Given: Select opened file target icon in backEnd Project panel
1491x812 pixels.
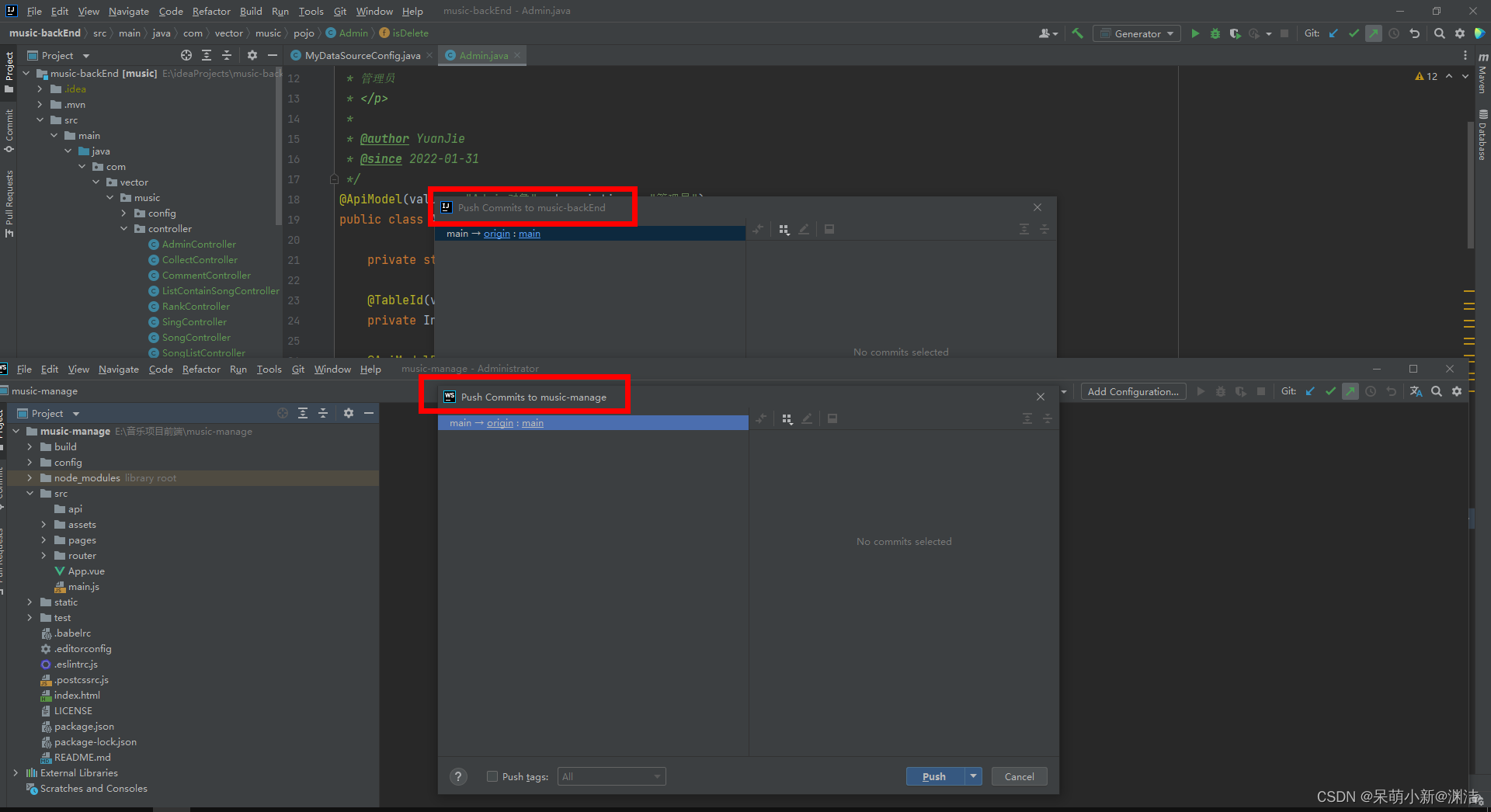Looking at the screenshot, I should pos(186,55).
